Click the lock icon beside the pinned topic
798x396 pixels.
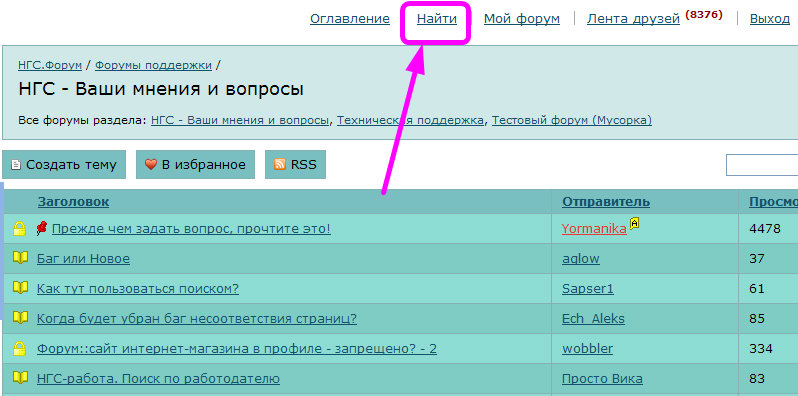19,229
